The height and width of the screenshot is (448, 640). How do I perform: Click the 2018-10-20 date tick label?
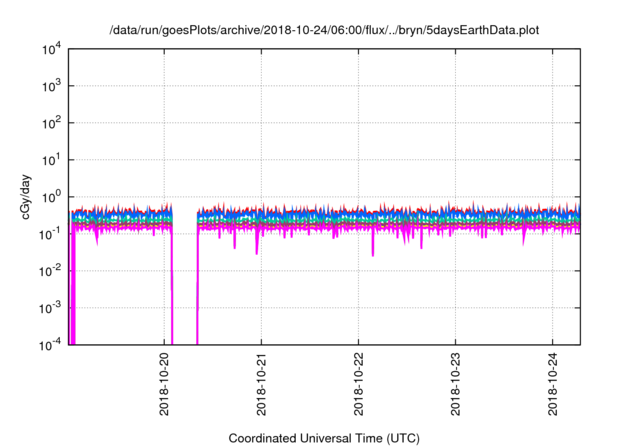tap(164, 384)
